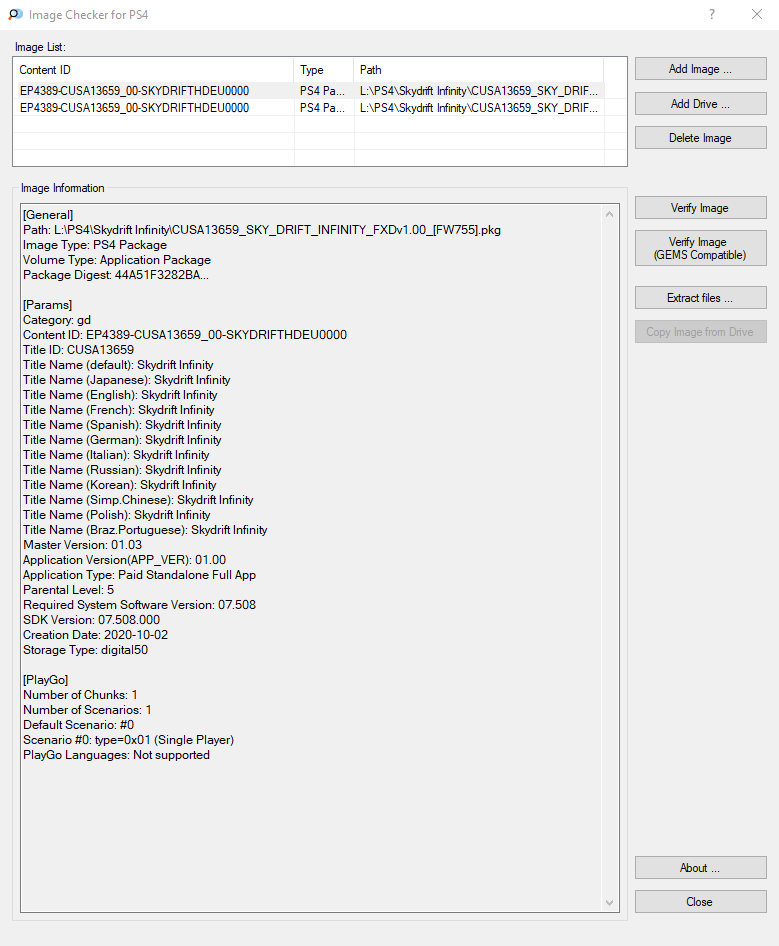Click the help question mark in the title bar
779x946 pixels.
click(x=712, y=14)
